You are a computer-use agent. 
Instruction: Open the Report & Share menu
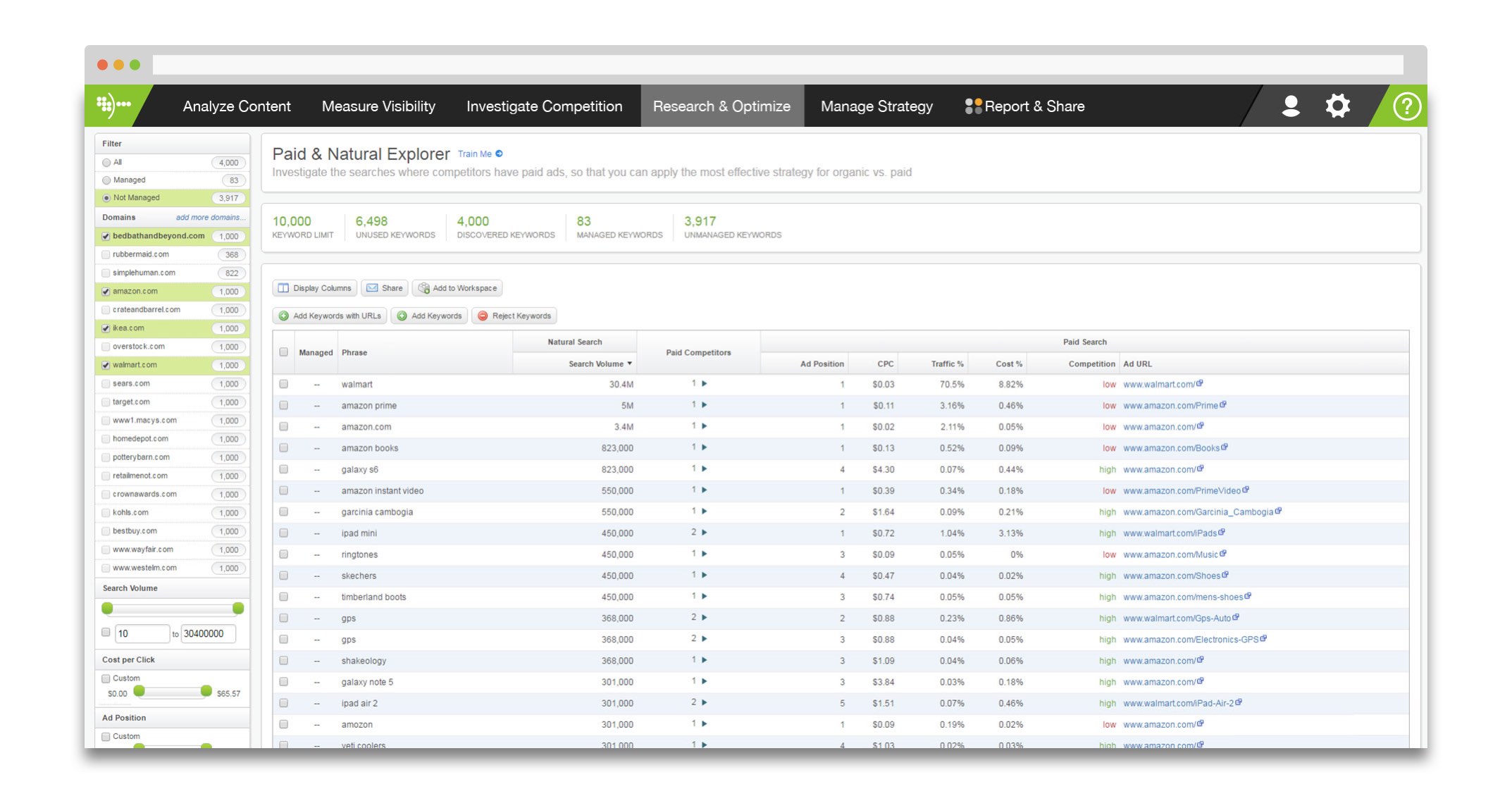(x=1024, y=106)
